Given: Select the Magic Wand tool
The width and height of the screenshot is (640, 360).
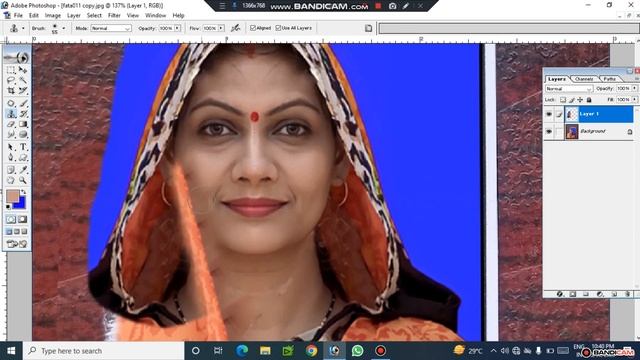Looking at the screenshot, I should click(23, 80).
